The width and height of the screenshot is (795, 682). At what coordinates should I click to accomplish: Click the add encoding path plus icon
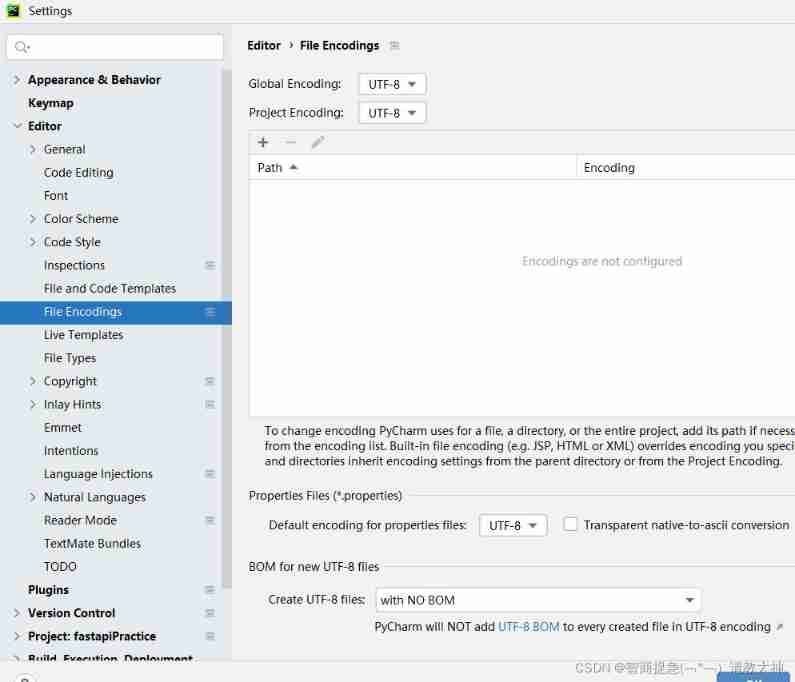(263, 142)
